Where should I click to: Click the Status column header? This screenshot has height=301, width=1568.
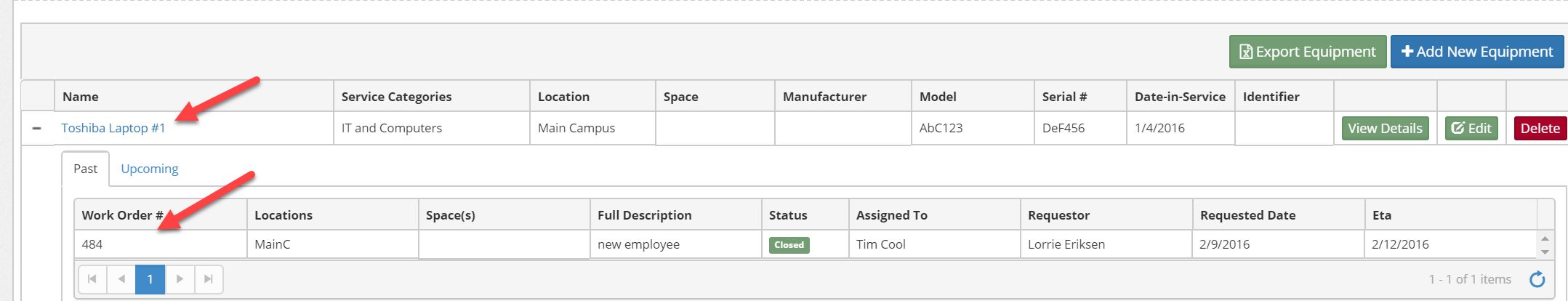[805, 215]
